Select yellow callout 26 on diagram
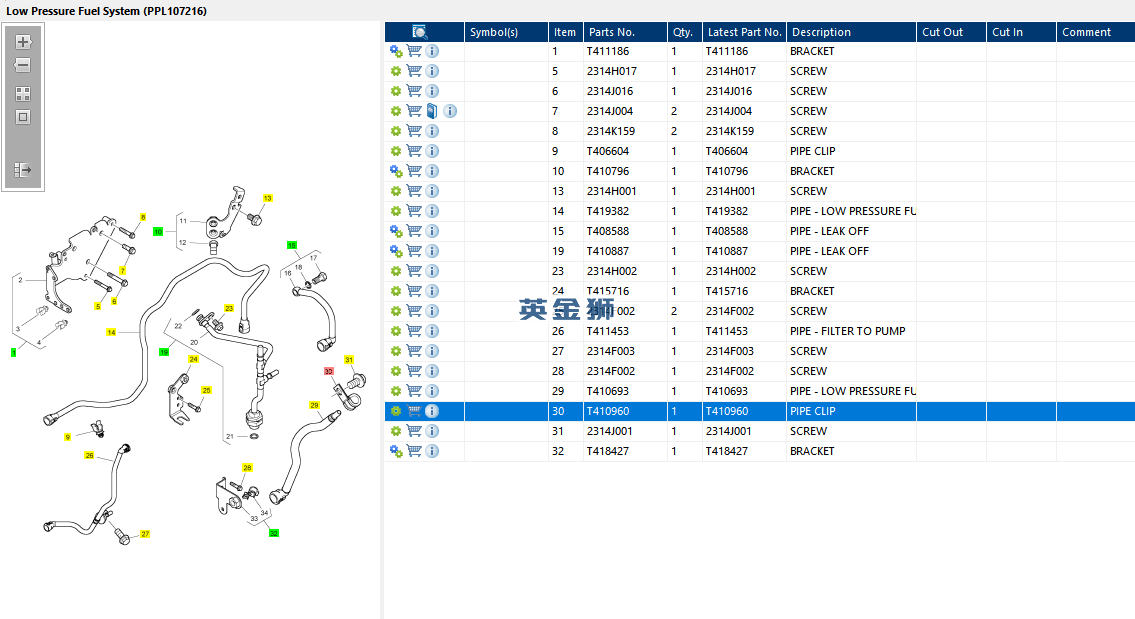The image size is (1135, 619). coord(89,455)
